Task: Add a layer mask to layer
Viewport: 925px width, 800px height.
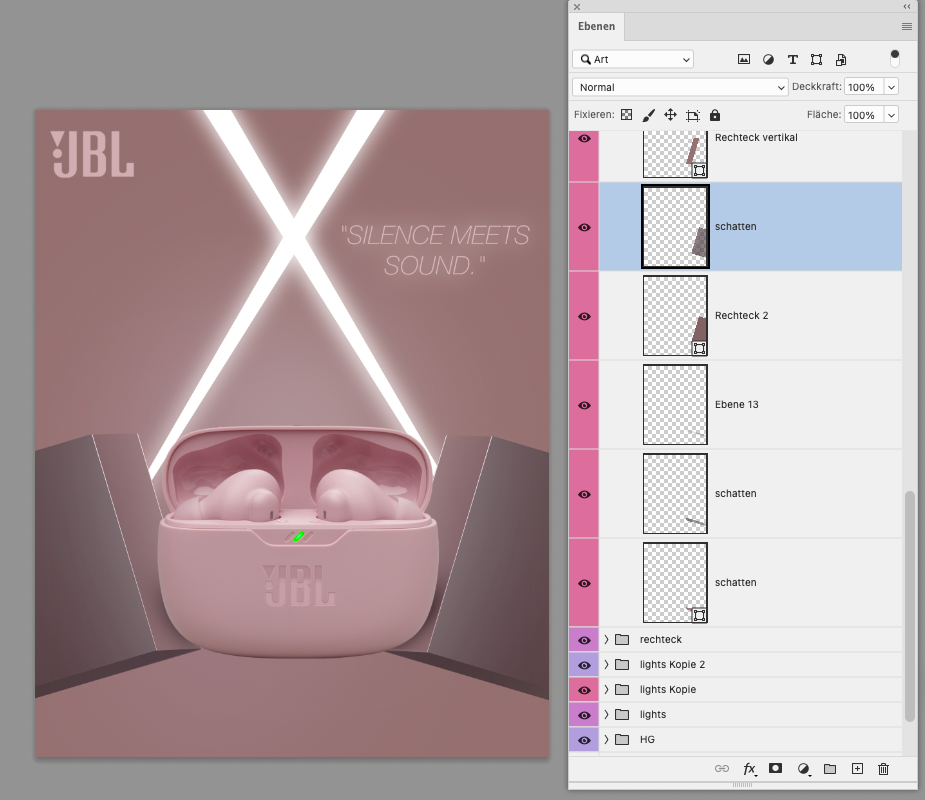Action: coord(775,769)
